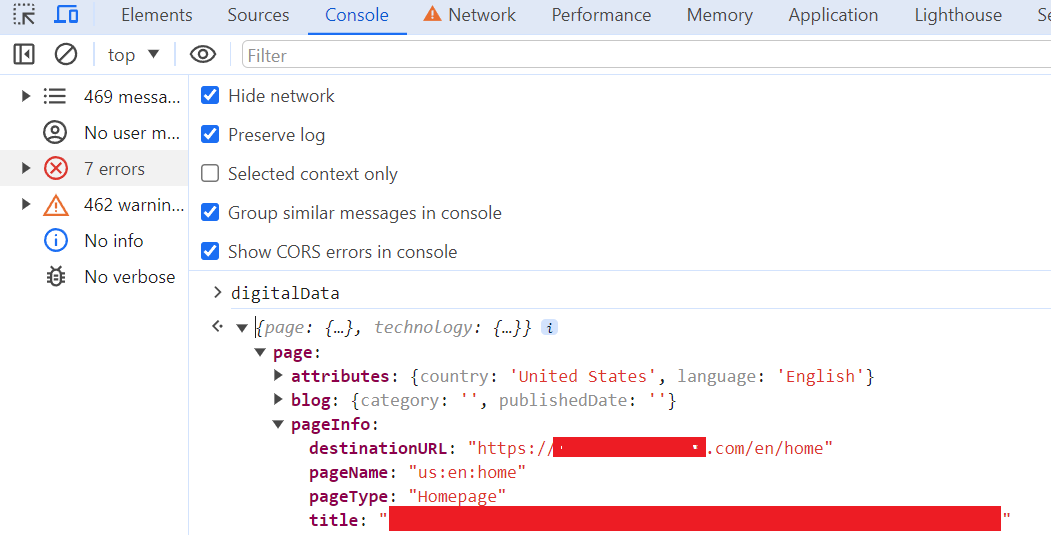Click the pageName value "us:en:home"
This screenshot has height=540, width=1051.
467,472
